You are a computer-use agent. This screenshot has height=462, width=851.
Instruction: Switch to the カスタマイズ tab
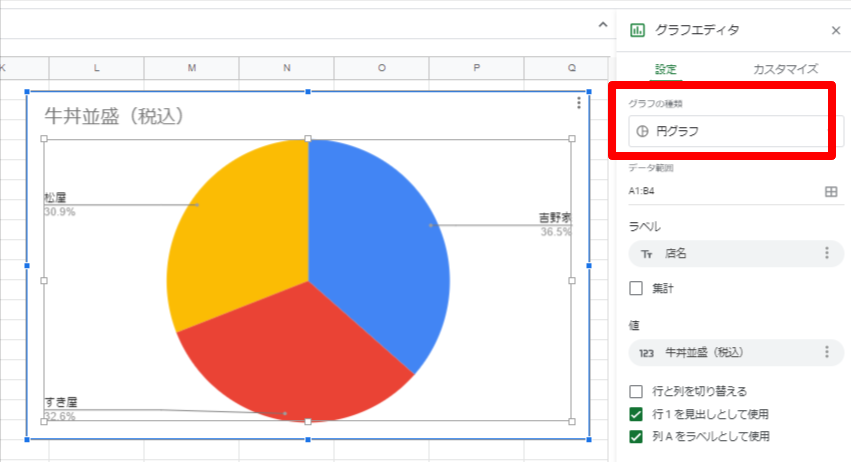pos(785,69)
